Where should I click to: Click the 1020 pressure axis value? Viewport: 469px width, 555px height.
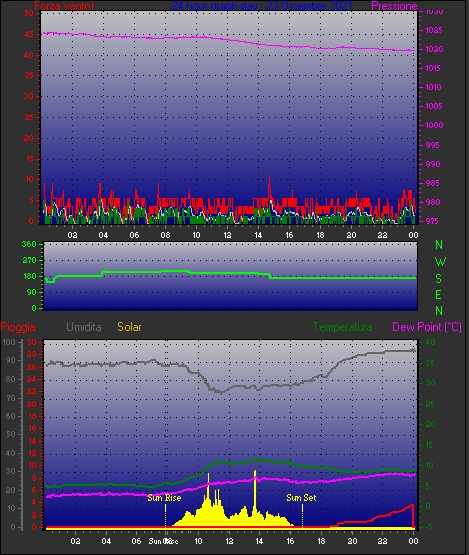pyautogui.click(x=434, y=50)
